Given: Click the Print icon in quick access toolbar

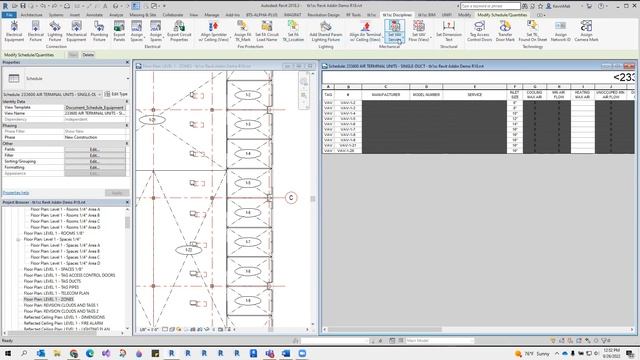Looking at the screenshot, I should point(67,6).
